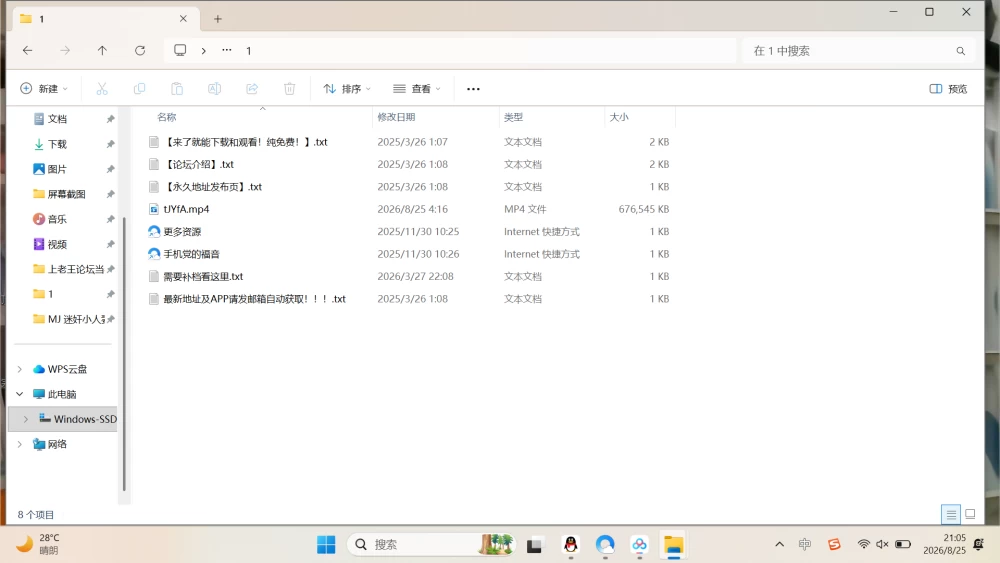Click the address bar chevron

pos(203,50)
